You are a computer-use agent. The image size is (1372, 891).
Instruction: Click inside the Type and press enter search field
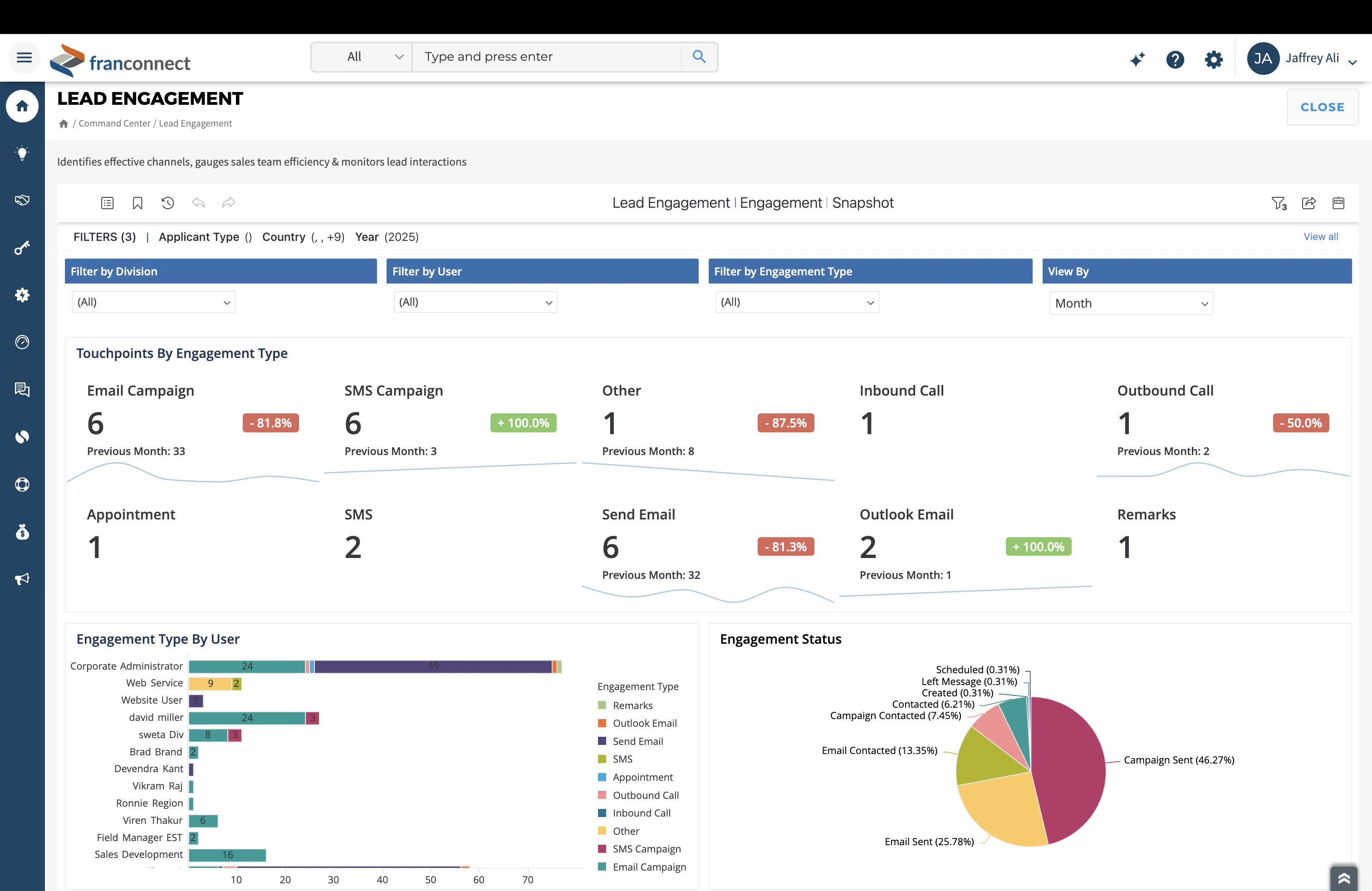pyautogui.click(x=548, y=56)
